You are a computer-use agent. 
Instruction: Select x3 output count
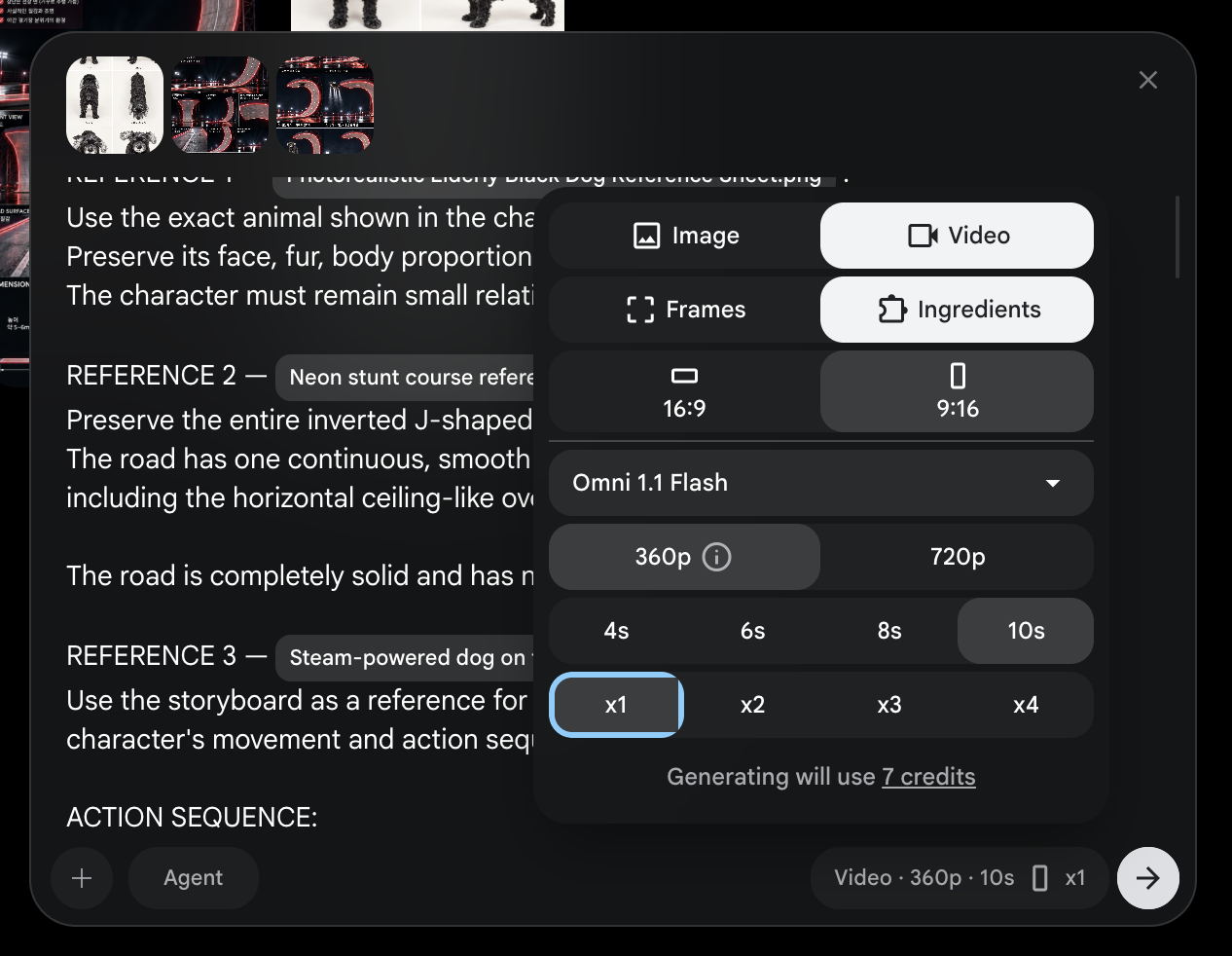click(889, 705)
